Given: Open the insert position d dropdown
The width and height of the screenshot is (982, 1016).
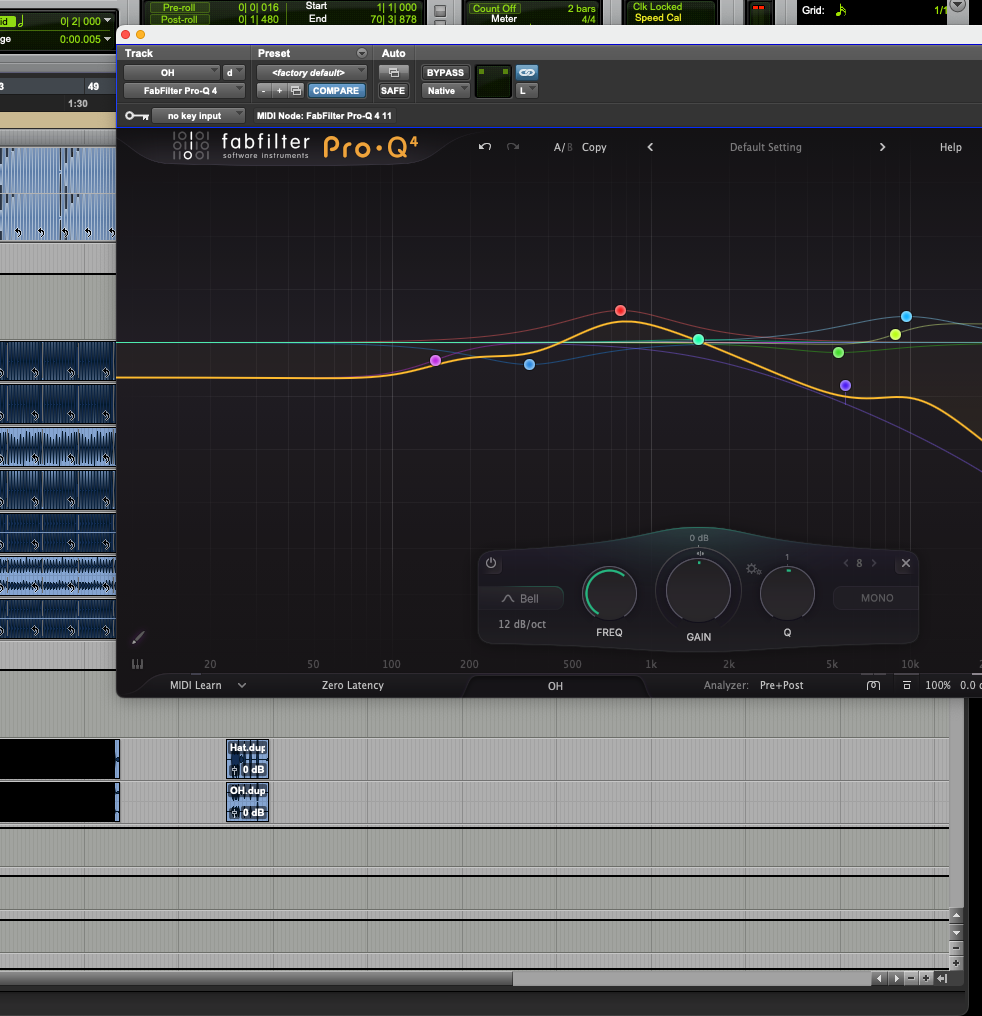Looking at the screenshot, I should (234, 73).
